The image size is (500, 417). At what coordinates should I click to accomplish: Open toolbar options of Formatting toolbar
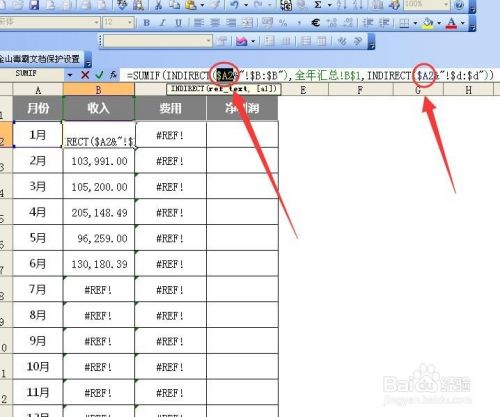(472, 23)
